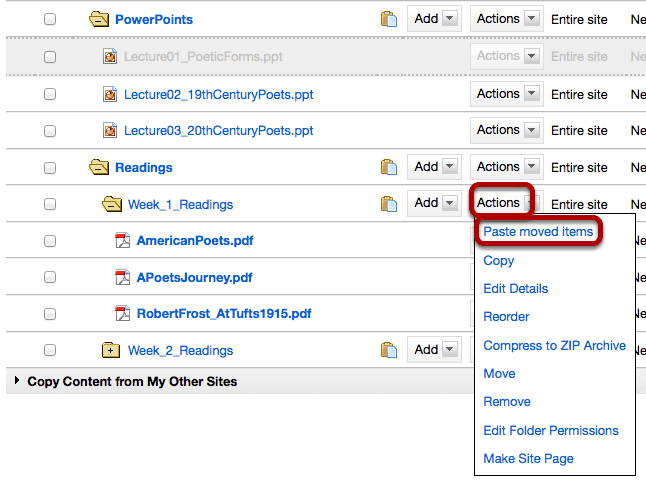
Task: Click paste clipboard icon in Readings row
Action: (389, 167)
